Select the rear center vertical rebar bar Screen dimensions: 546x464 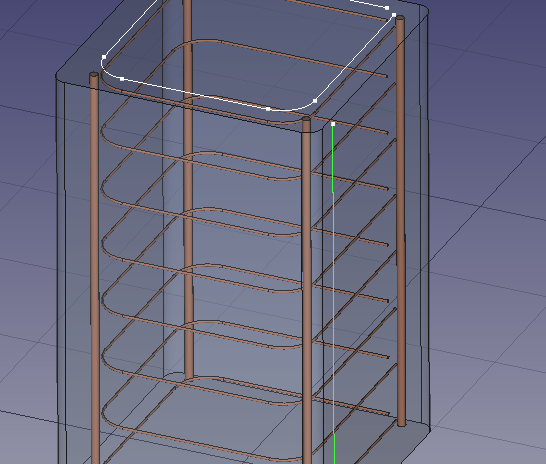click(x=188, y=190)
